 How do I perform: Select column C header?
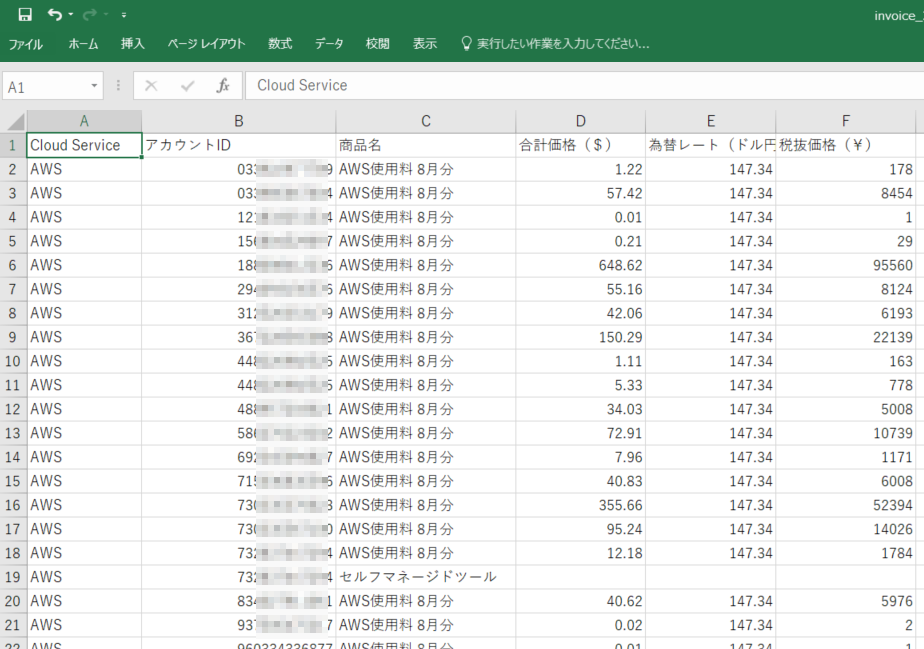click(425, 121)
